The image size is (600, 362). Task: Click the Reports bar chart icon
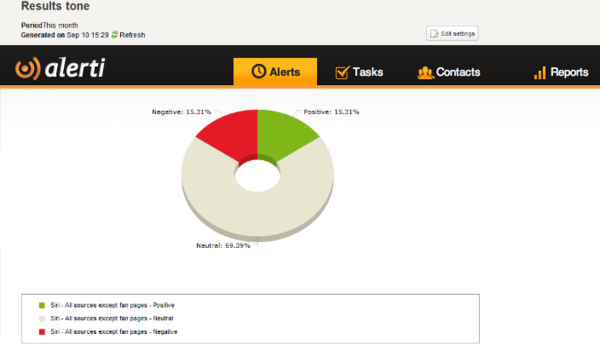click(x=540, y=72)
